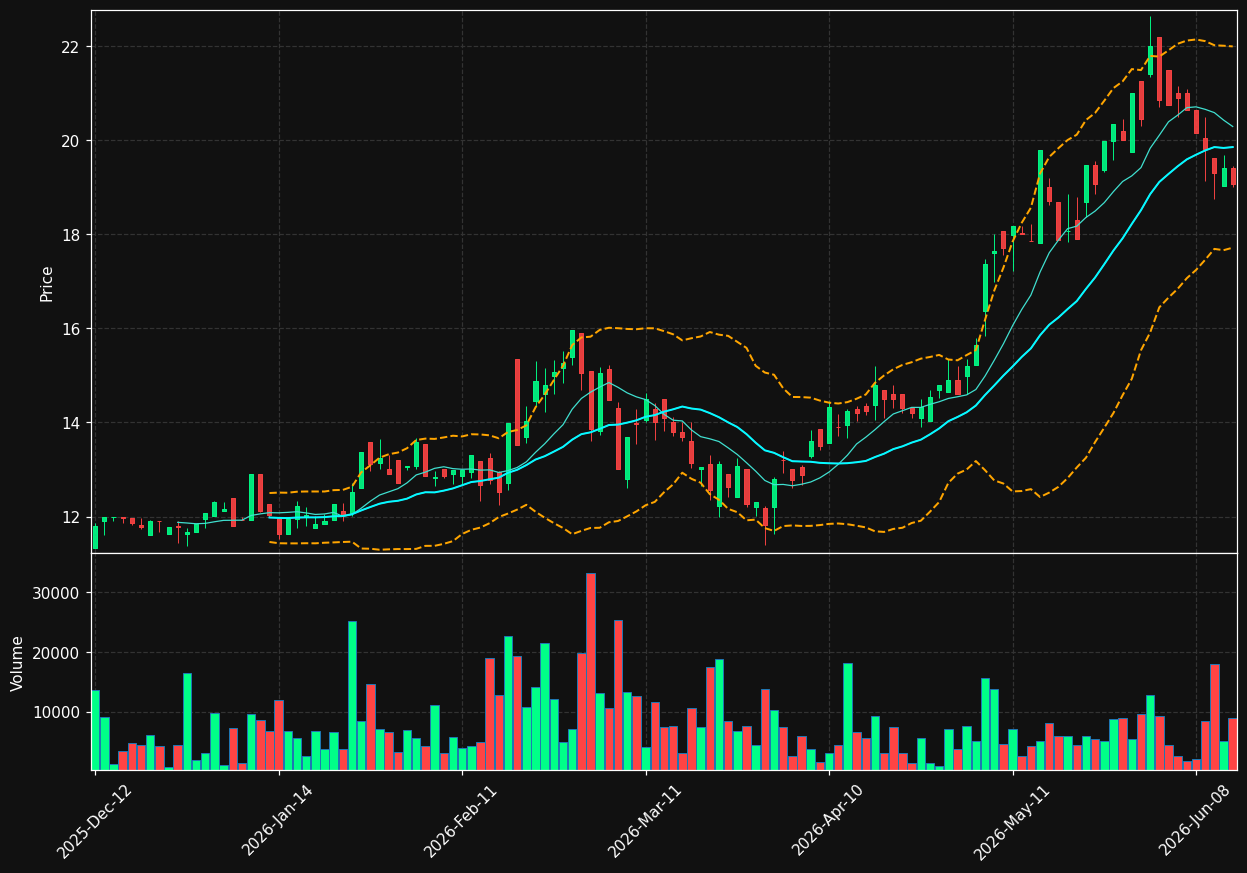The height and width of the screenshot is (873, 1247).
Task: Click the Volume axis title
Action: tap(18, 663)
